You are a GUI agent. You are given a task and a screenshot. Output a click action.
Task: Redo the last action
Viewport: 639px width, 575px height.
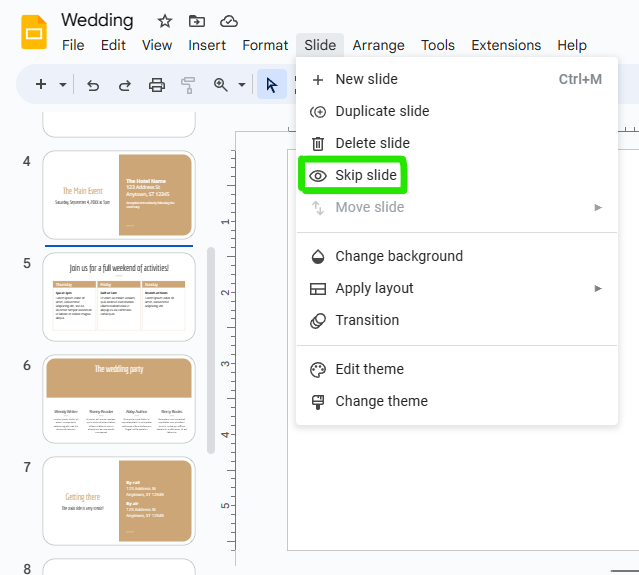125,85
